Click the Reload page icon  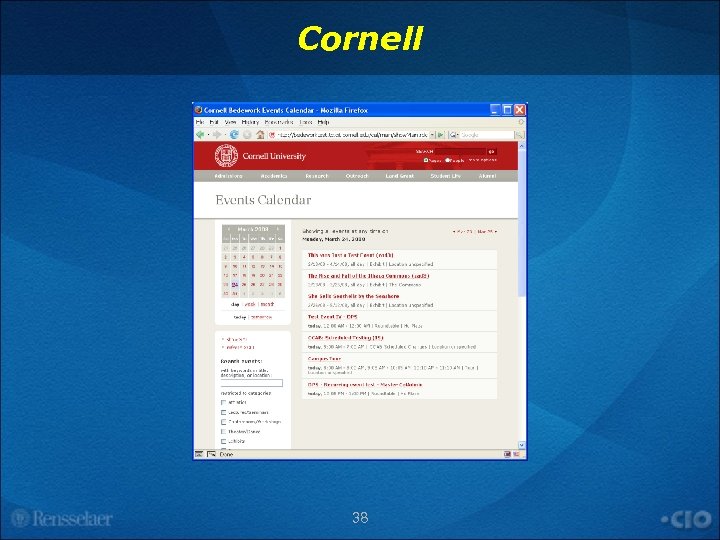coord(234,135)
